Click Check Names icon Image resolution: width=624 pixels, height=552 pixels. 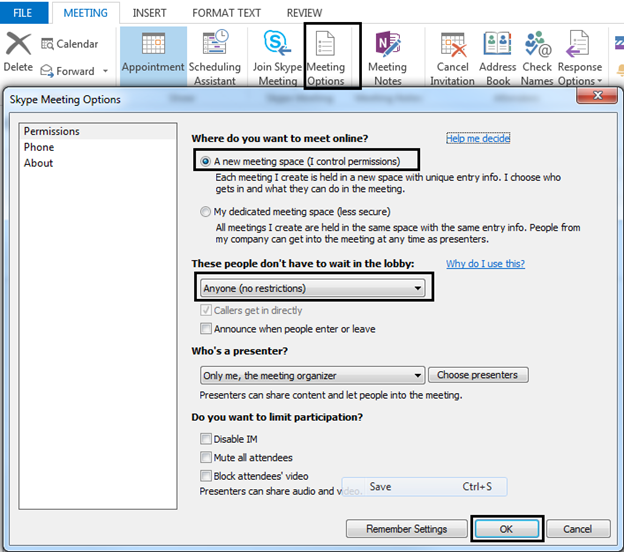pos(537,43)
